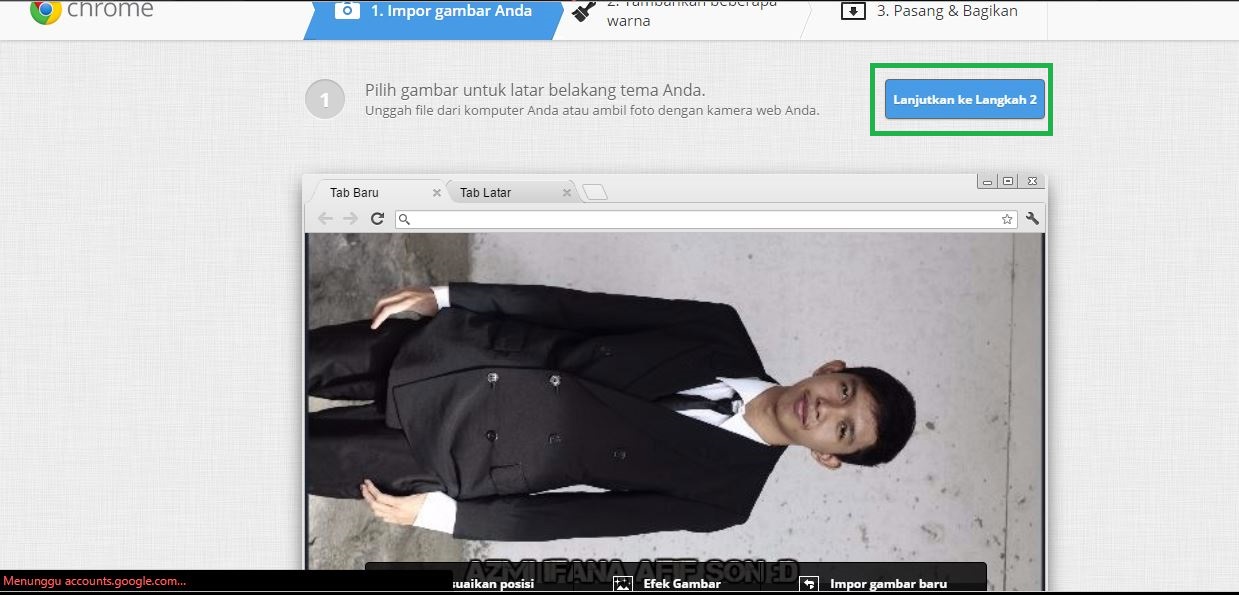Click the forward arrow in preview browser
Image resolution: width=1239 pixels, height=595 pixels.
click(350, 219)
